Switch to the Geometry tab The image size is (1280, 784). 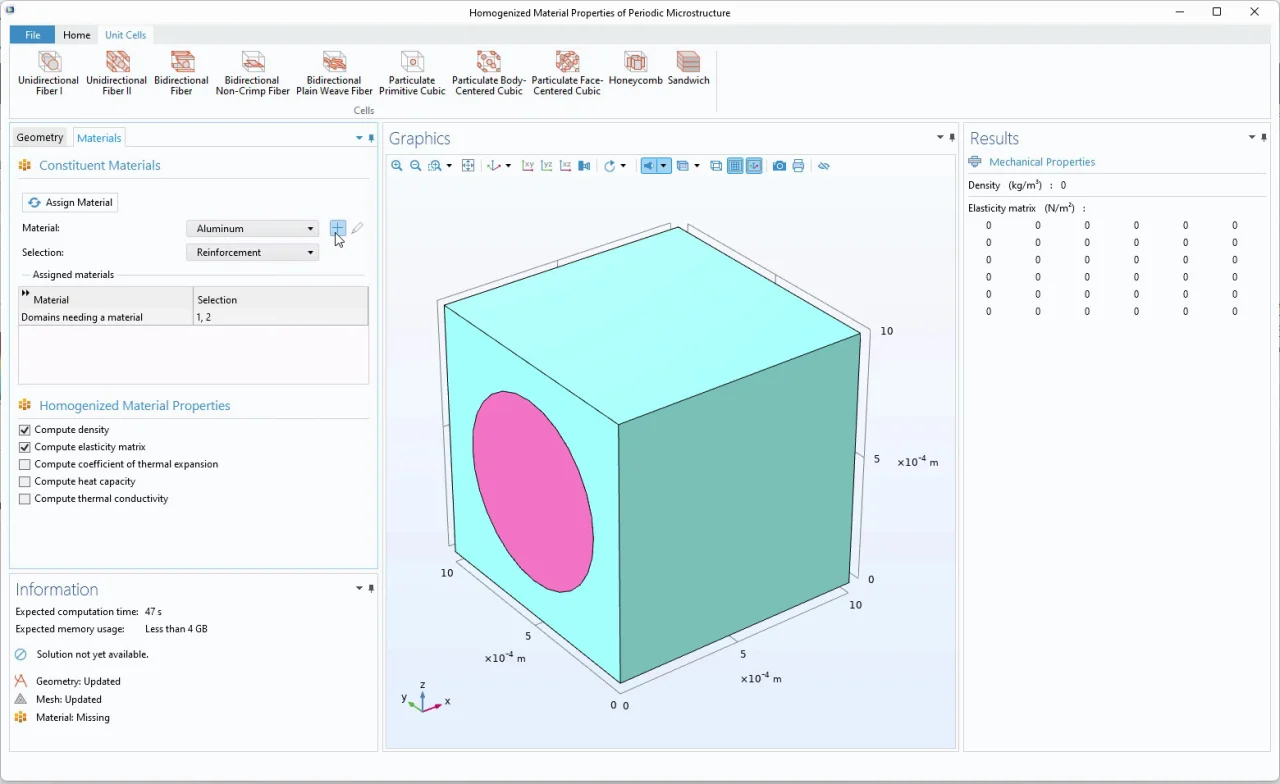pyautogui.click(x=40, y=138)
